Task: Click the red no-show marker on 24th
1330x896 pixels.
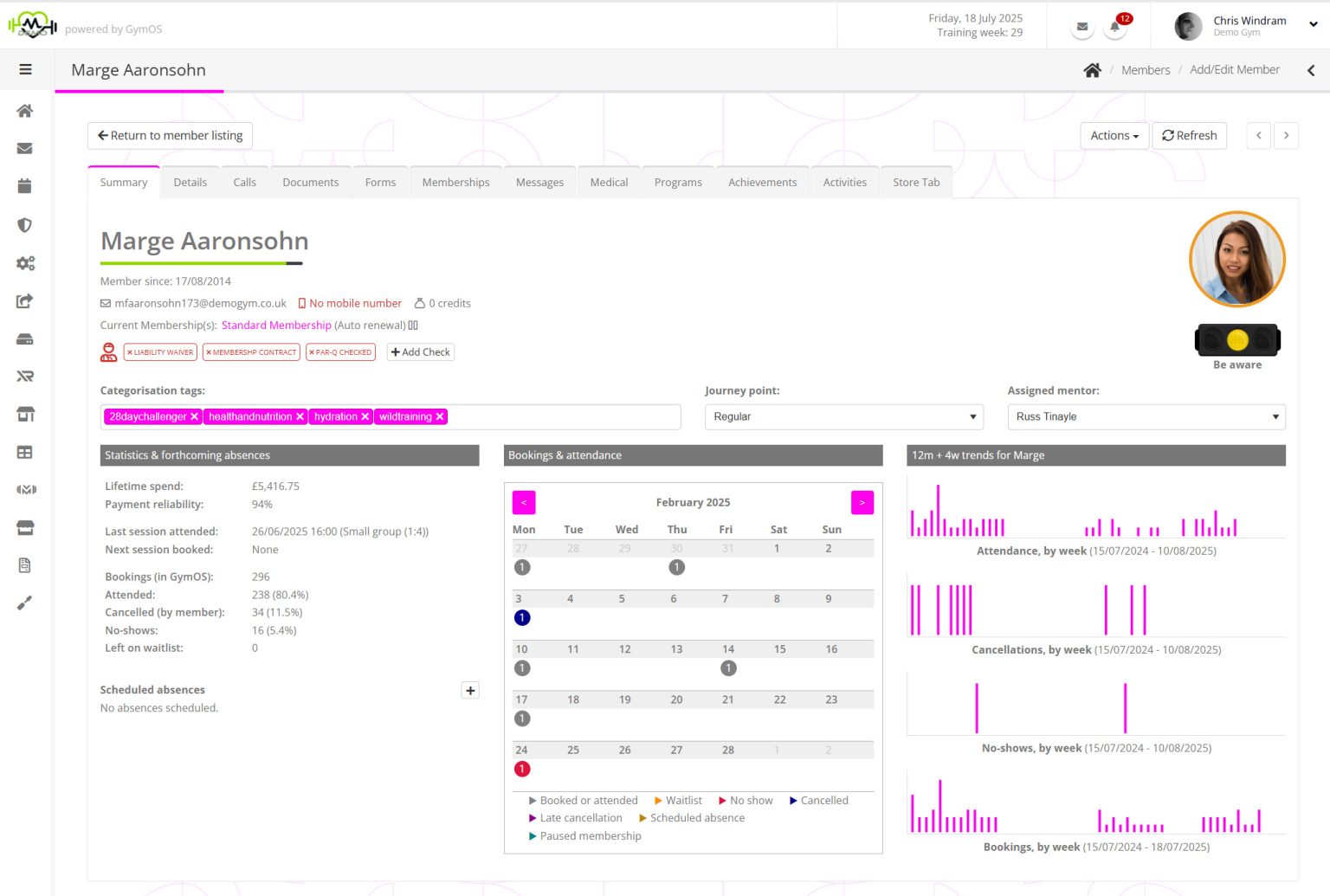Action: click(522, 770)
